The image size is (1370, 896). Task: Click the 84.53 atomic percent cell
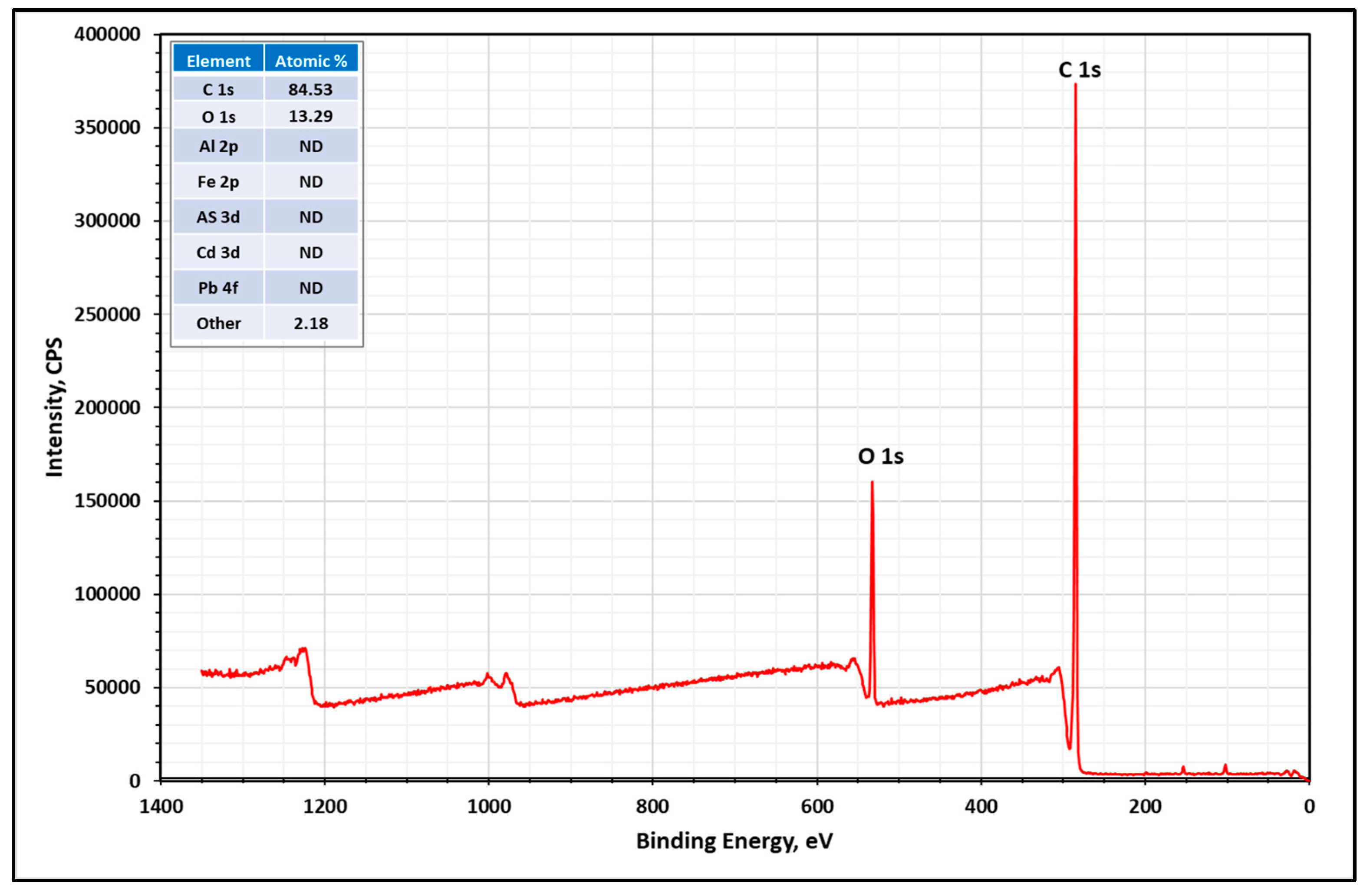311,89
